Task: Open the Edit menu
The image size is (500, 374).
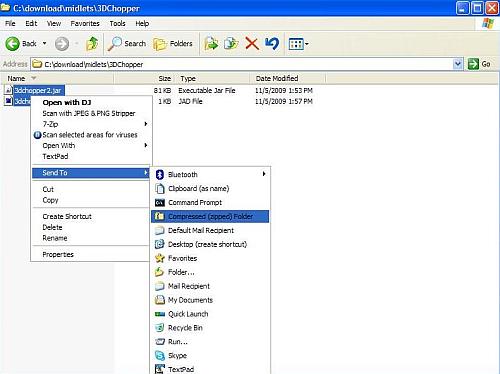Action: (x=31, y=24)
